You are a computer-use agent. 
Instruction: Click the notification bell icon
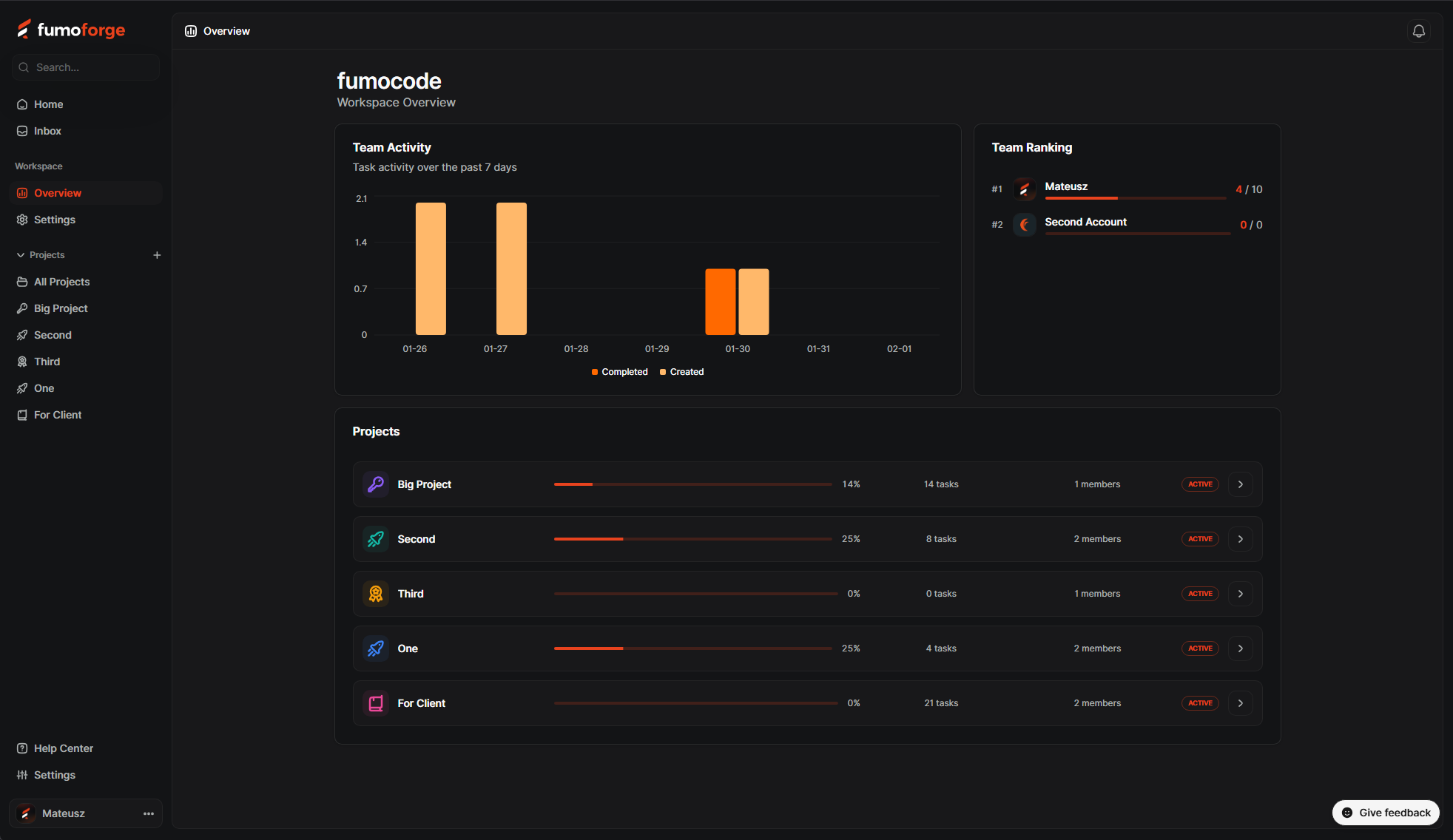click(1418, 31)
